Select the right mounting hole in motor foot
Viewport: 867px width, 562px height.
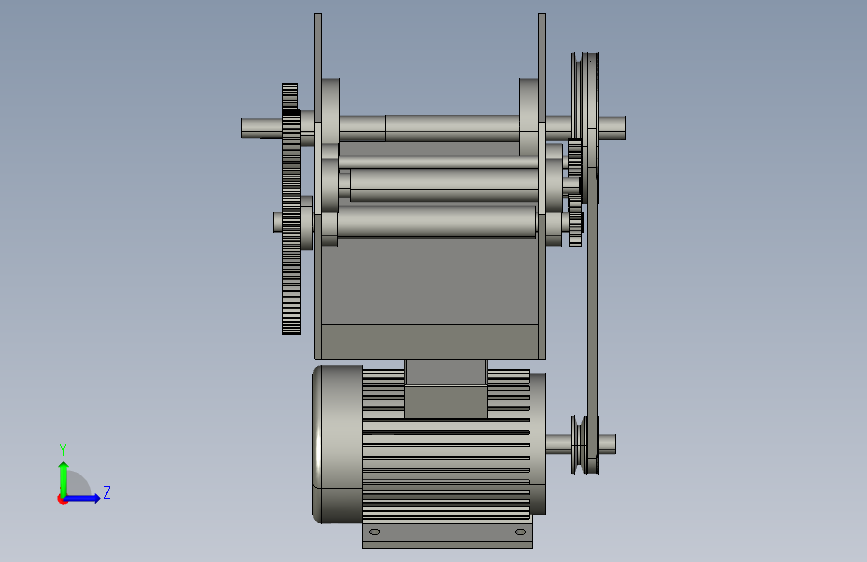[520, 532]
